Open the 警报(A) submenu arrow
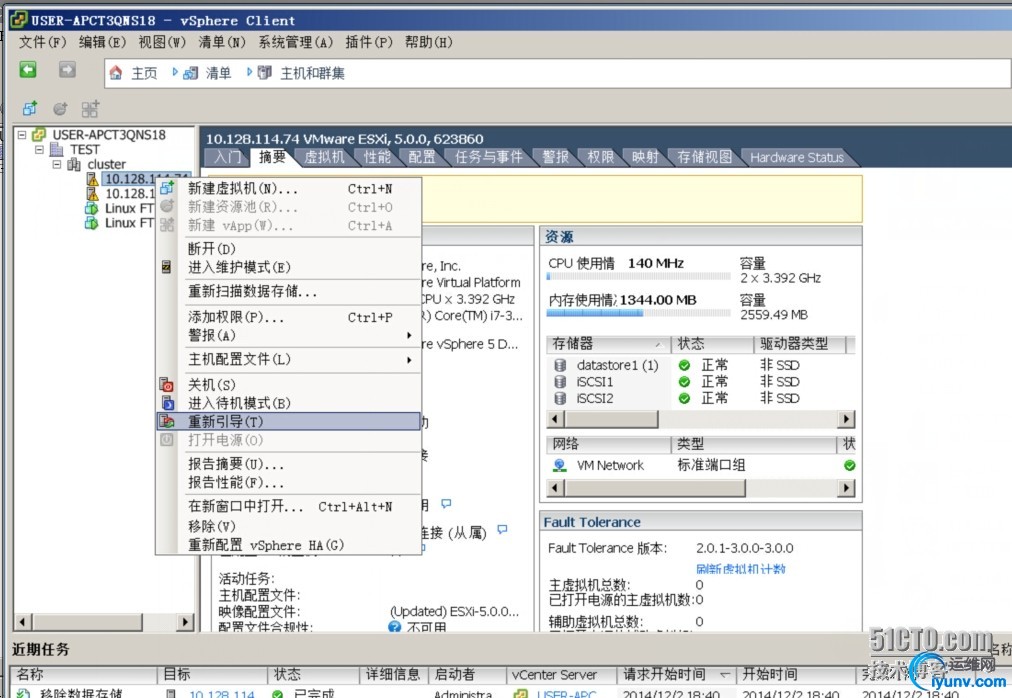Image resolution: width=1012 pixels, height=698 pixels. tap(409, 335)
